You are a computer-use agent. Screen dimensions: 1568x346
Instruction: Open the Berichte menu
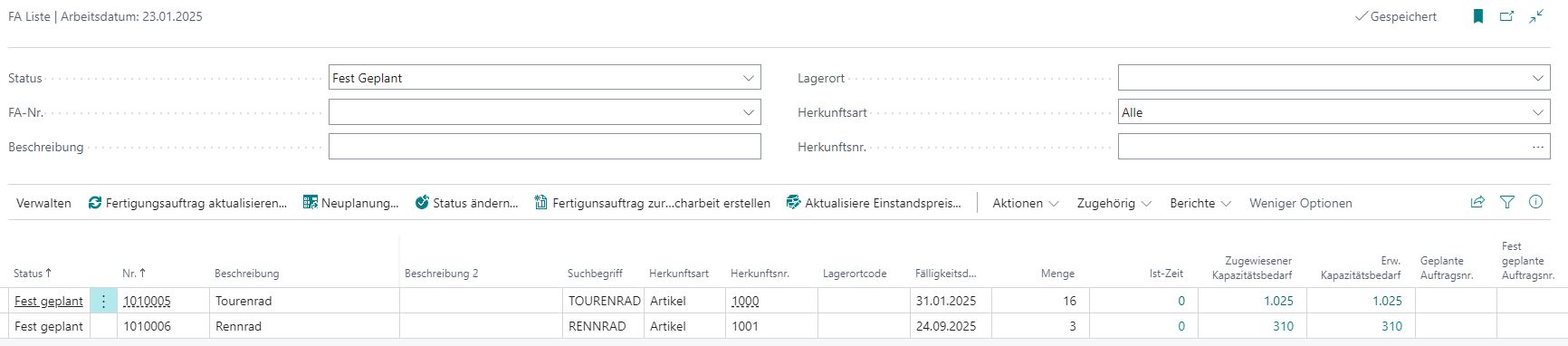click(1200, 203)
